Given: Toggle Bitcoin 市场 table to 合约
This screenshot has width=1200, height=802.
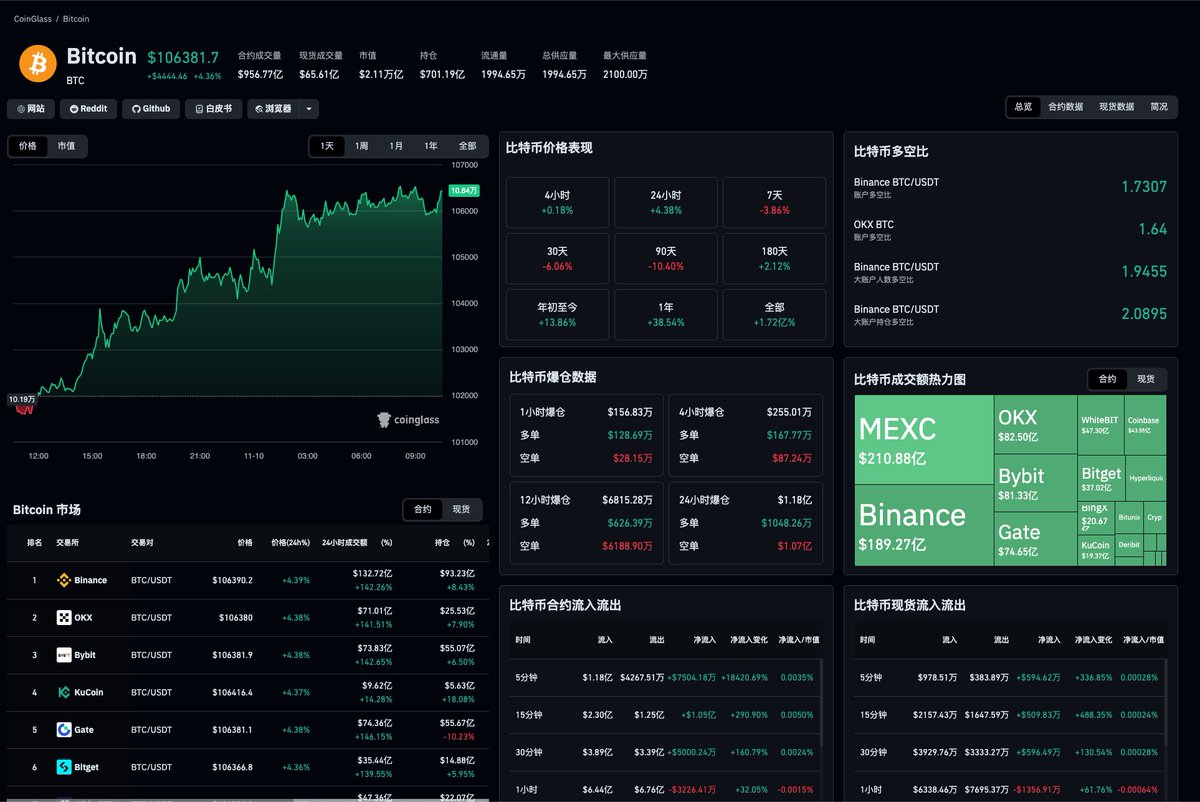Looking at the screenshot, I should 423,510.
